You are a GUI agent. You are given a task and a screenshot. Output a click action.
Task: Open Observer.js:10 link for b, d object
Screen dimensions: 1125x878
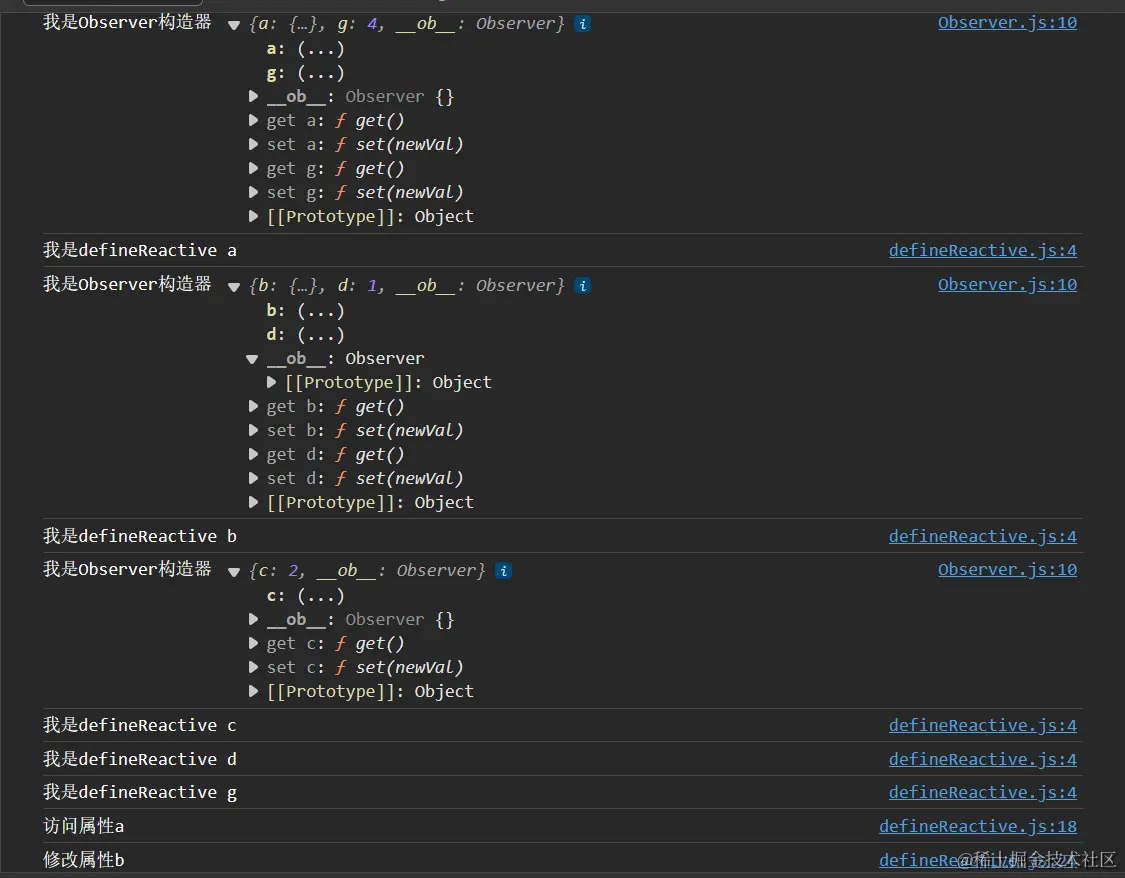tap(1007, 285)
